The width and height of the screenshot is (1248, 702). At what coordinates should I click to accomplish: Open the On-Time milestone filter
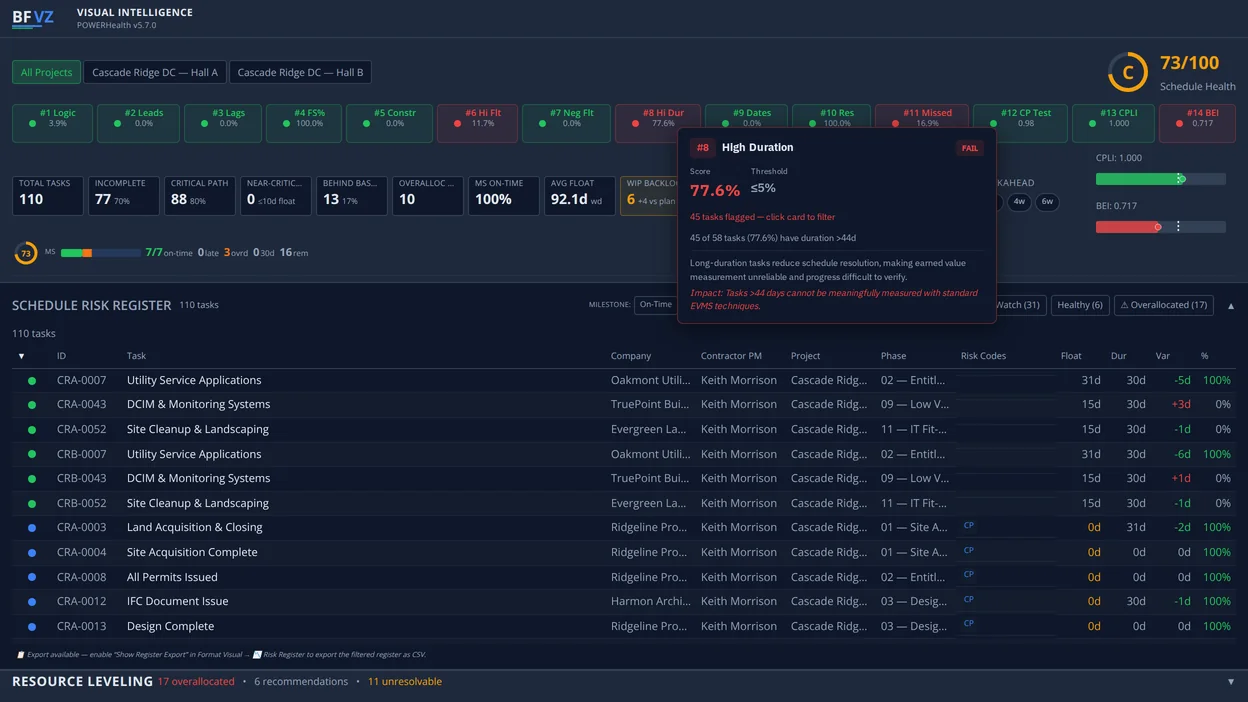pyautogui.click(x=656, y=305)
